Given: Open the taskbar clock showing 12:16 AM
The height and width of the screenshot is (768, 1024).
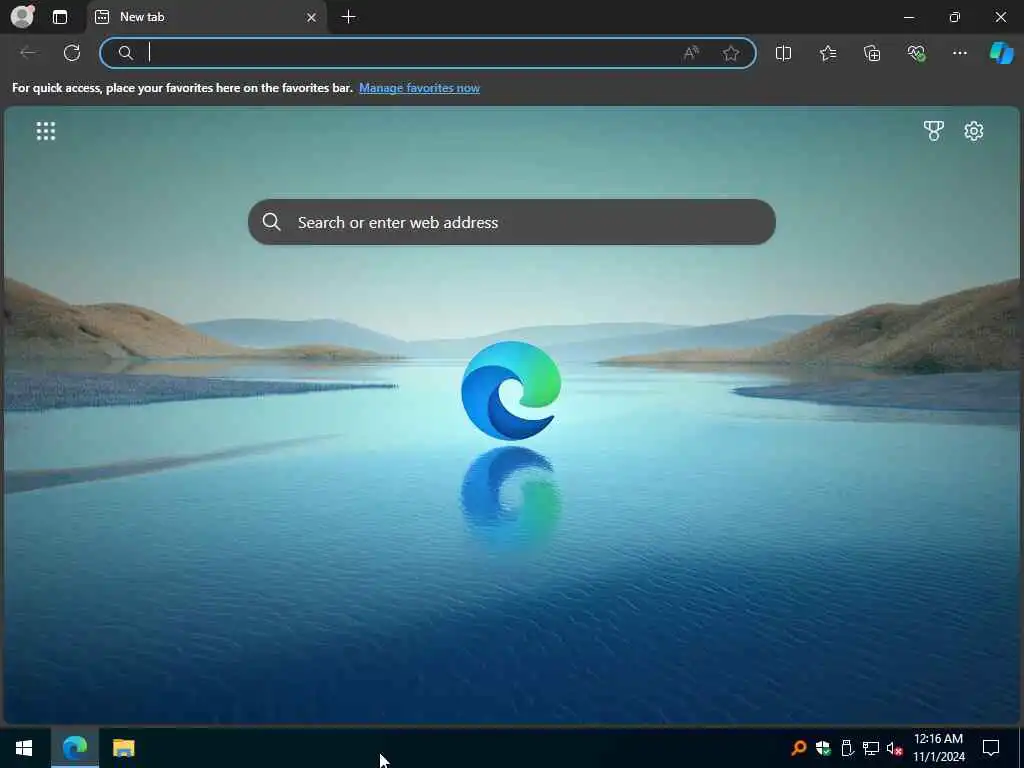Looking at the screenshot, I should (x=938, y=748).
